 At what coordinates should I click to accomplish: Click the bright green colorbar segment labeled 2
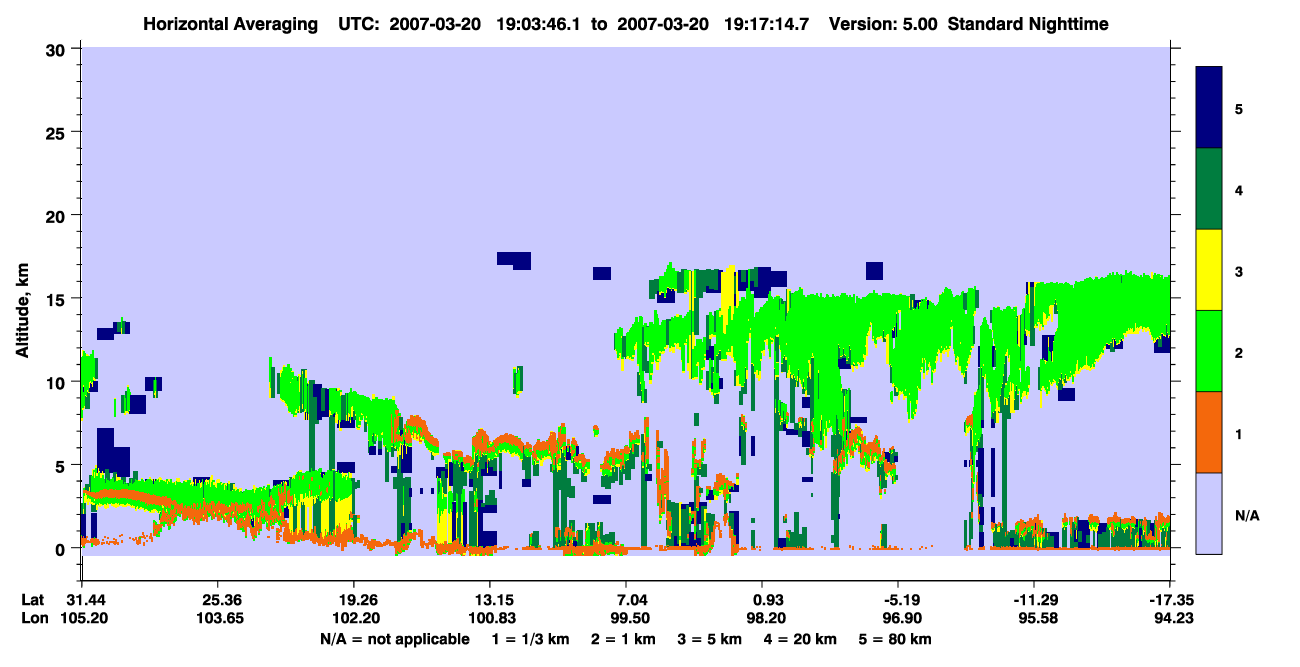tap(1209, 351)
